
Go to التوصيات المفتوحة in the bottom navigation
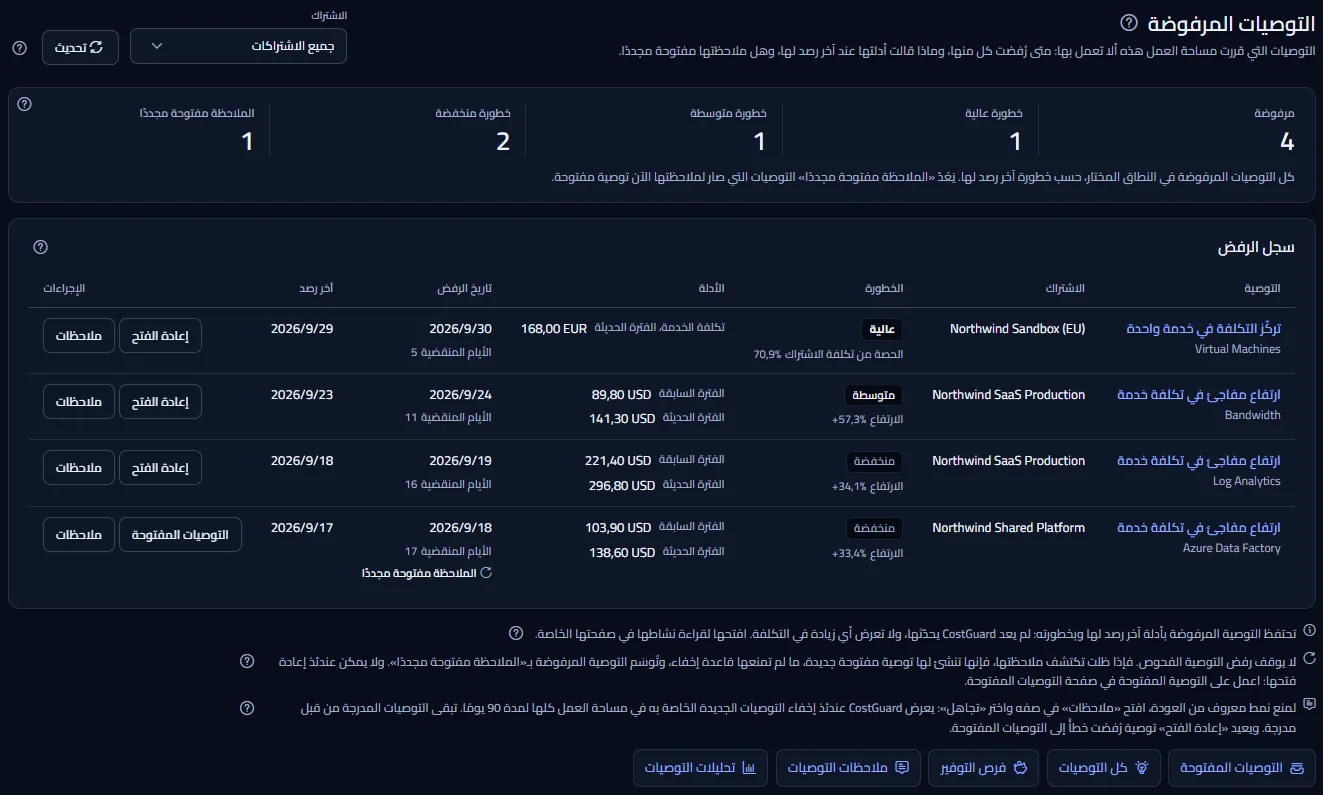(x=1242, y=768)
